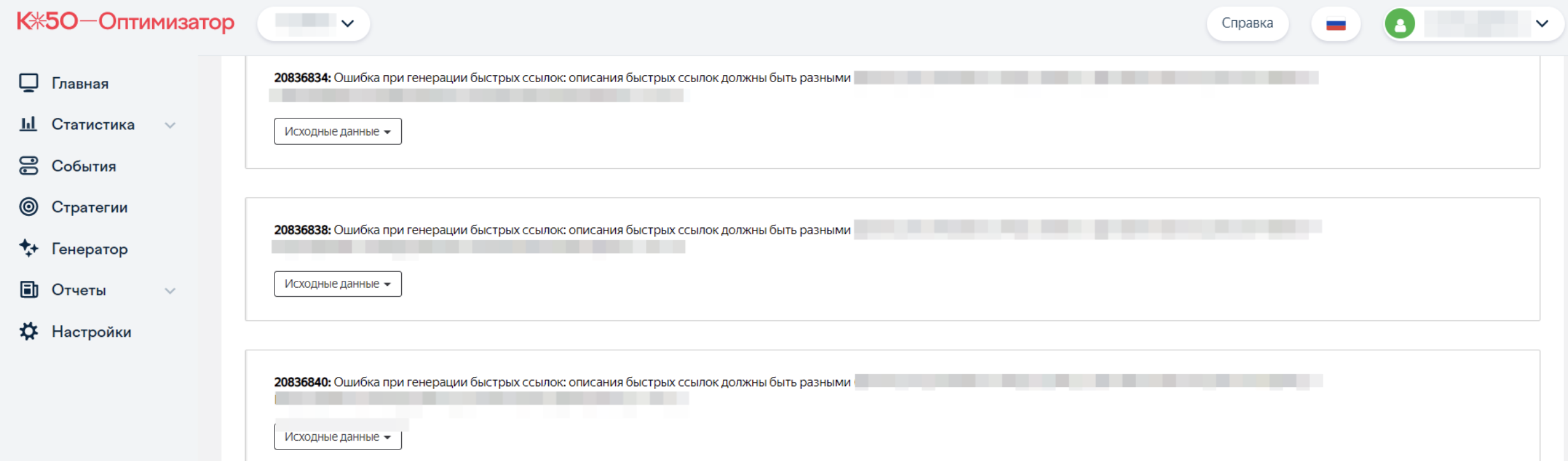Screen dimensions: 1568x461
Task: Switch language via the Russian flag
Action: pyautogui.click(x=1336, y=24)
